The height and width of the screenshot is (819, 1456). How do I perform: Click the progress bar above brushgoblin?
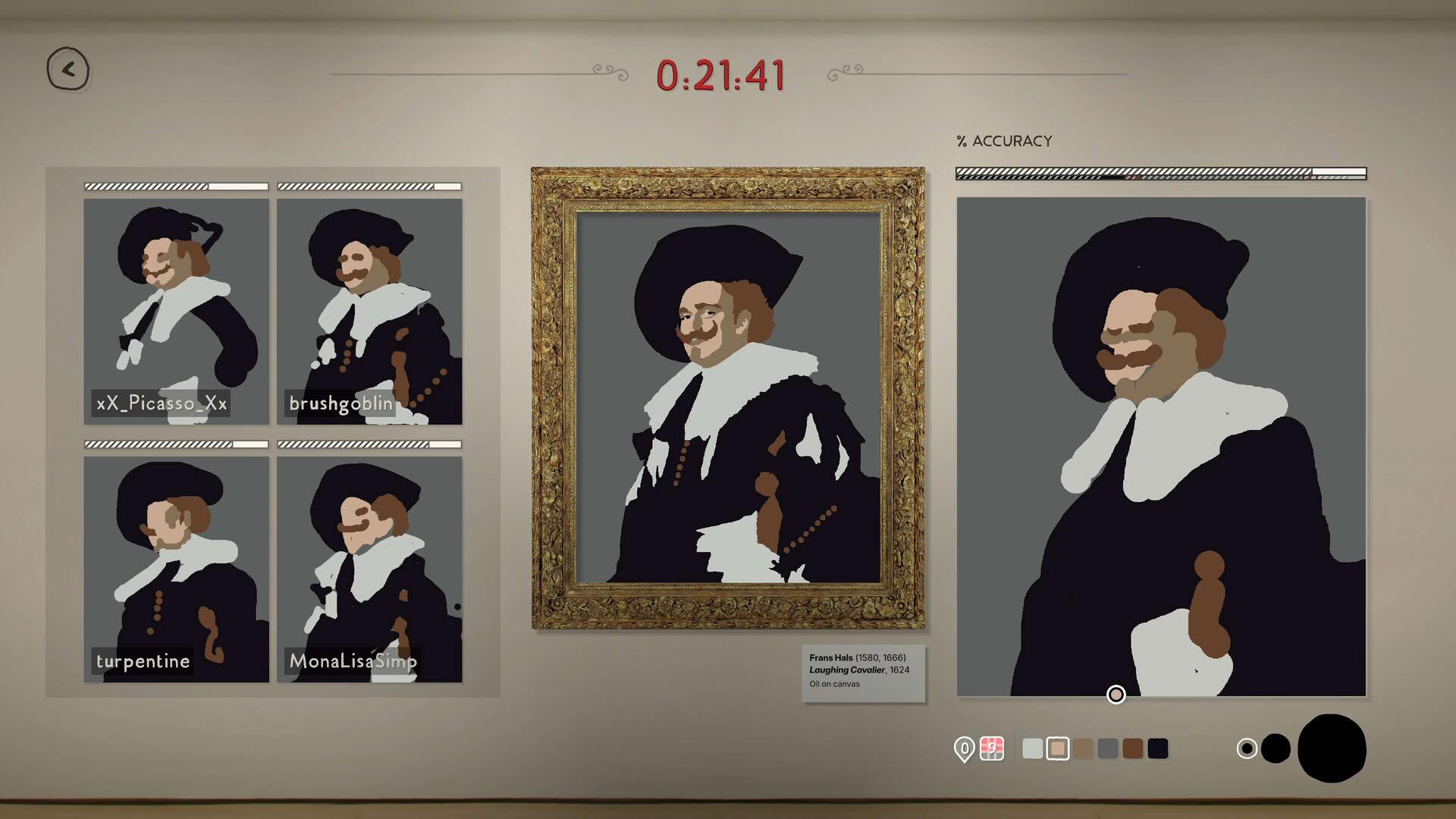click(x=369, y=187)
